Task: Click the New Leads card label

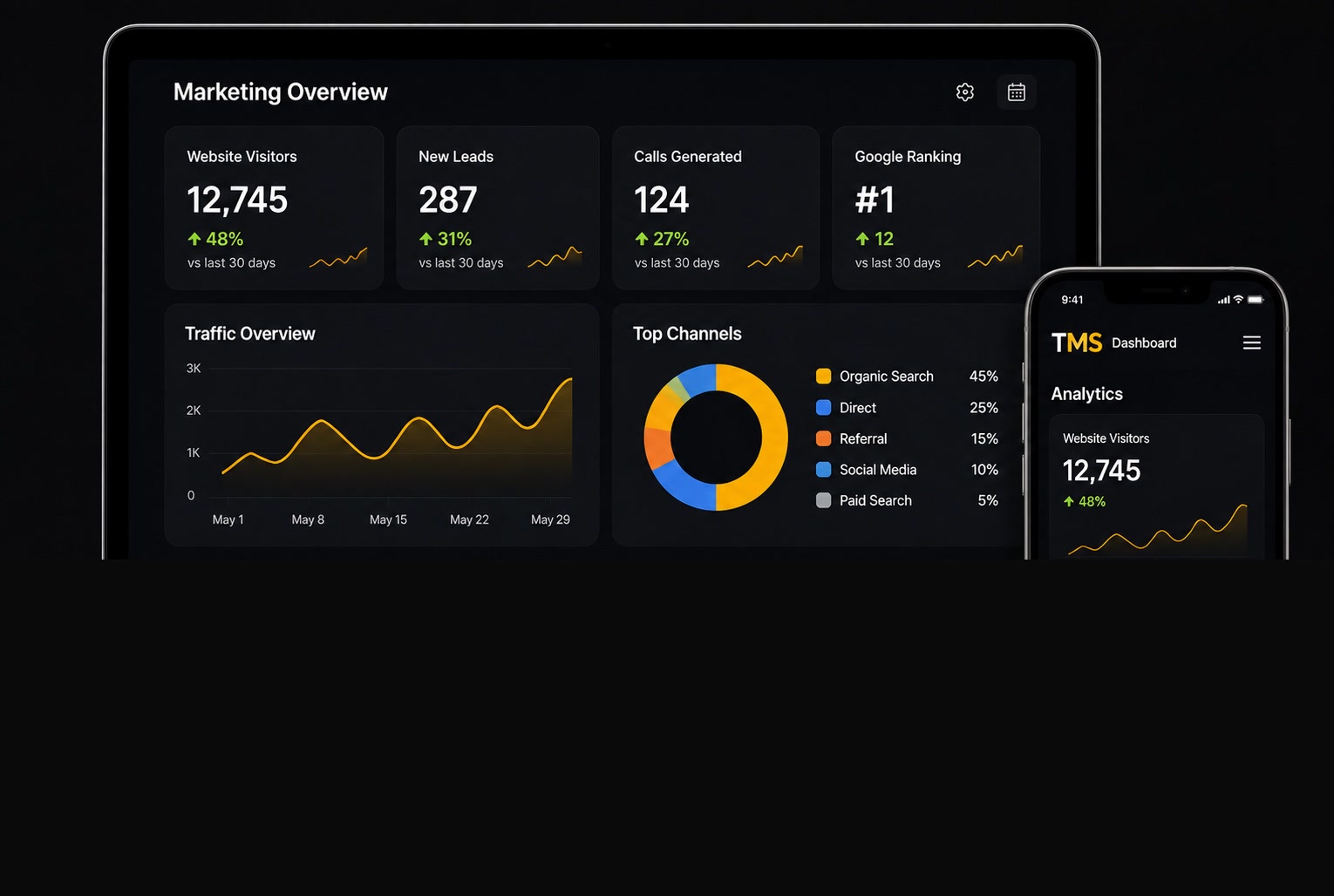Action: (x=456, y=157)
